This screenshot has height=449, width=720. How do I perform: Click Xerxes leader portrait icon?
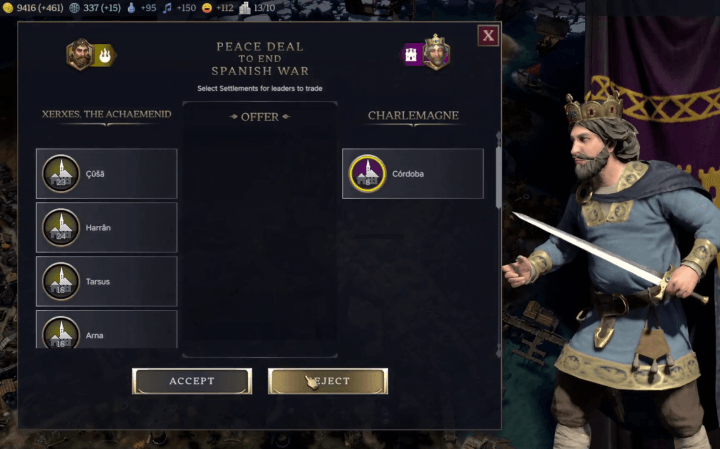tap(80, 54)
